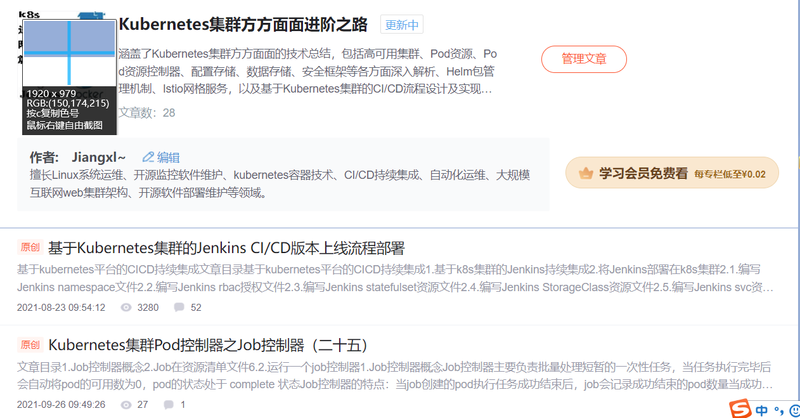Click the 编辑 link next to the author

pos(168,157)
